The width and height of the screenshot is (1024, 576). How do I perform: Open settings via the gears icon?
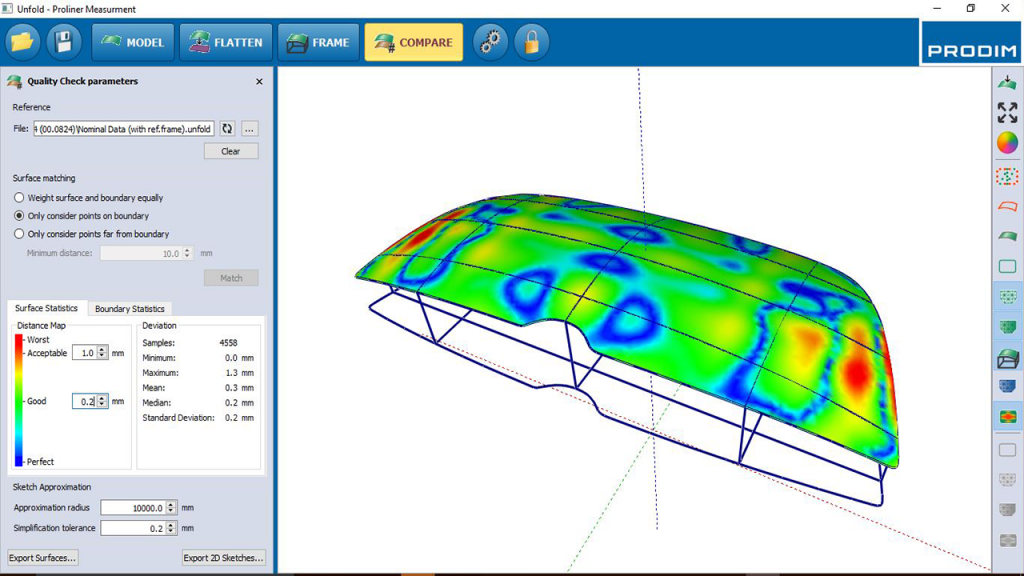[490, 42]
